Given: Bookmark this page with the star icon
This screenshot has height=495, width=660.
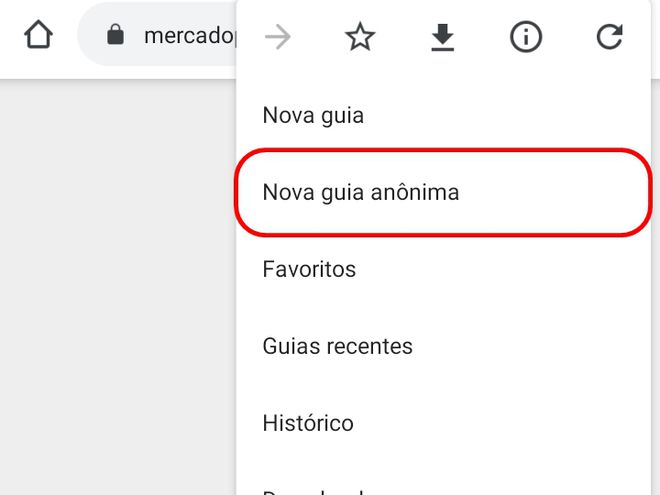Looking at the screenshot, I should click(360, 37).
